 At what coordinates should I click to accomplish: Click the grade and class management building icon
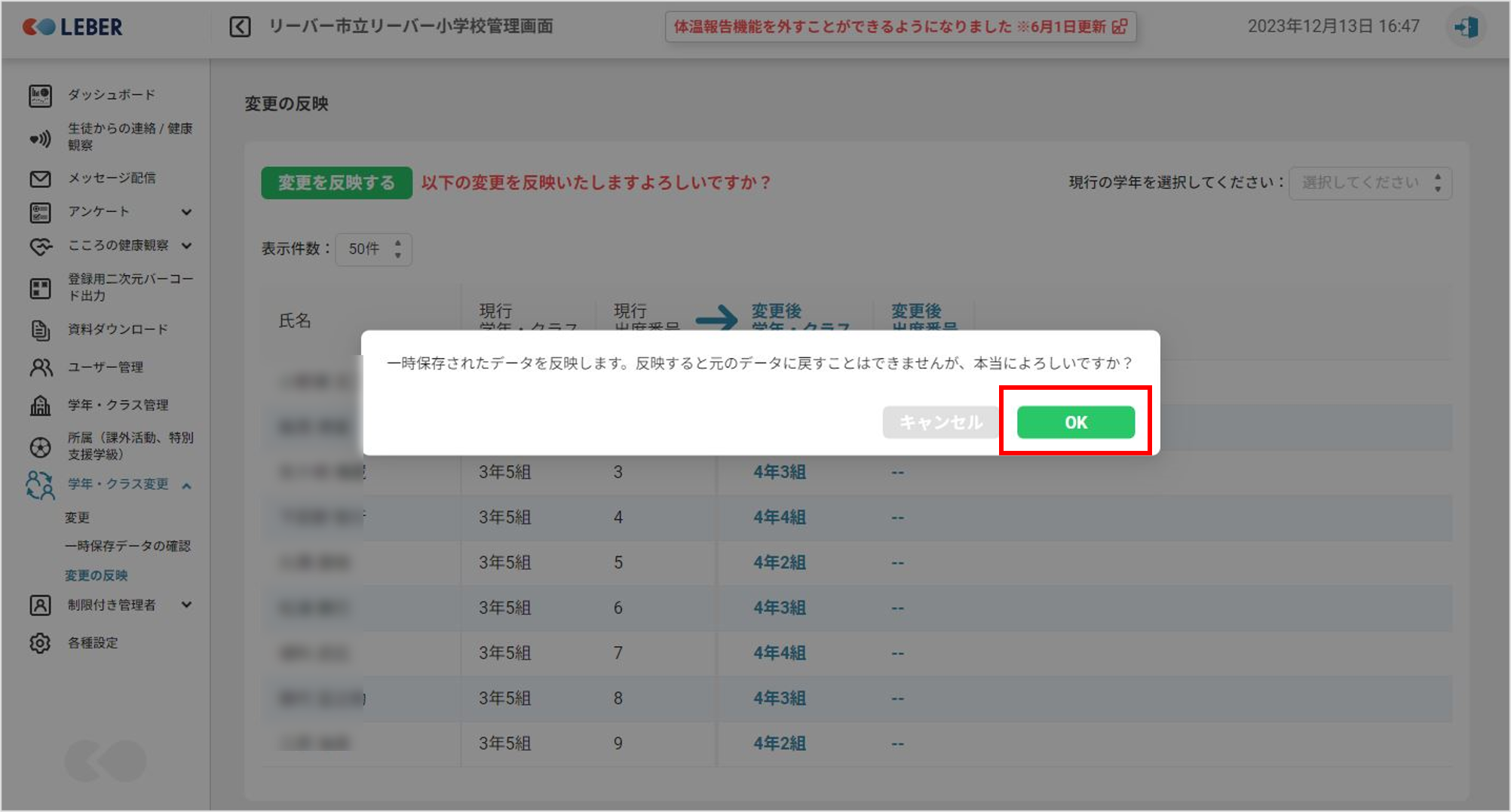[x=40, y=405]
